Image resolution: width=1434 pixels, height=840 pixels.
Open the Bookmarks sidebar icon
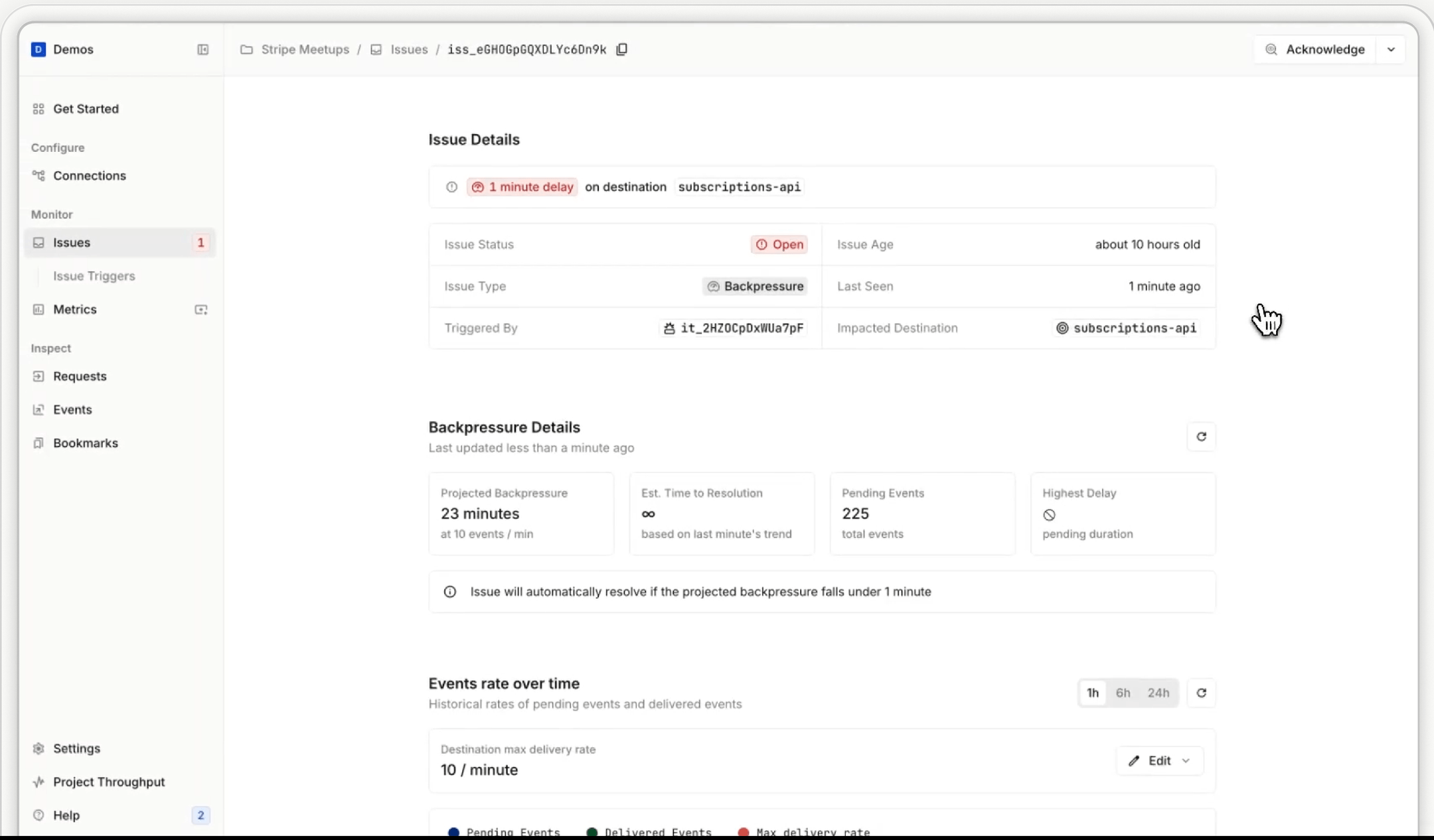point(39,443)
